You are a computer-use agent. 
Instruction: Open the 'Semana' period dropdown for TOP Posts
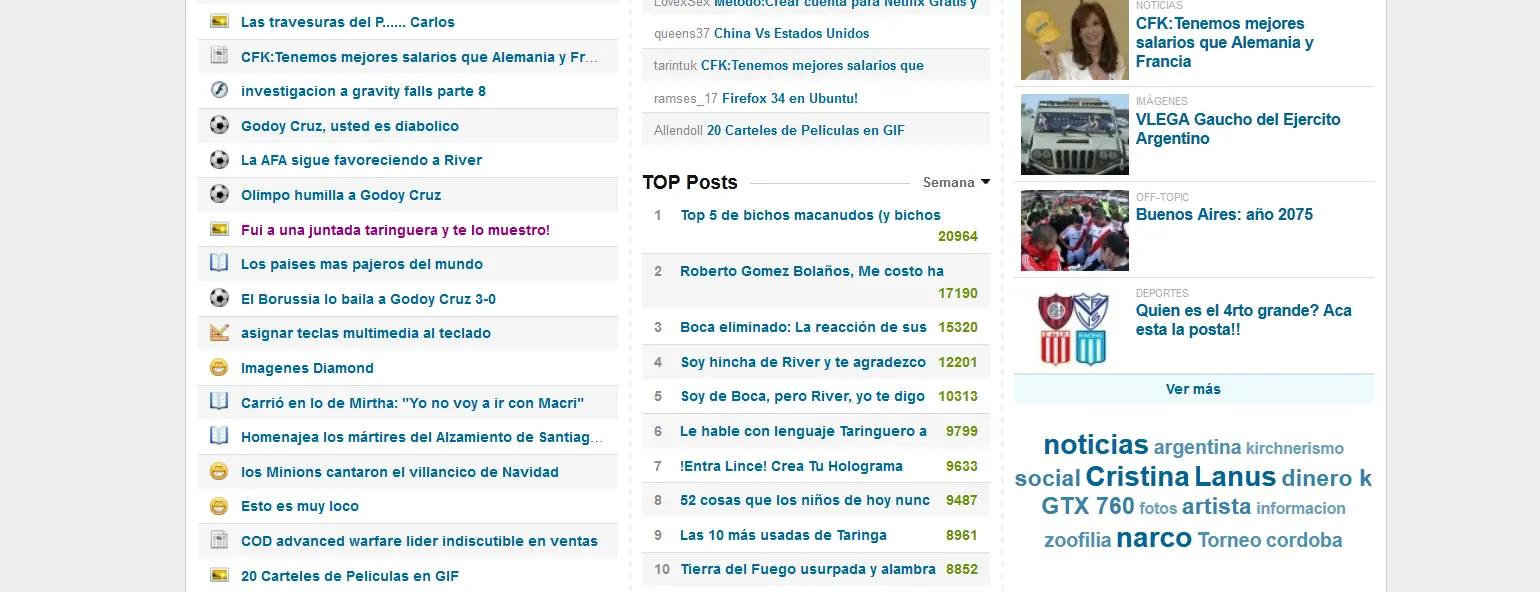956,182
